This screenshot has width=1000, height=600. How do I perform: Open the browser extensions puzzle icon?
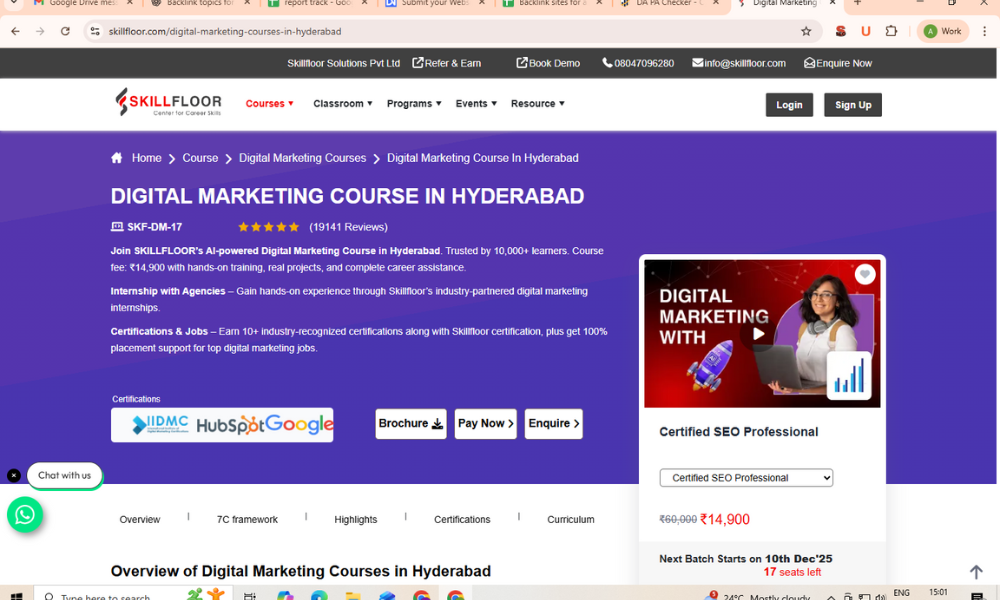[x=891, y=31]
